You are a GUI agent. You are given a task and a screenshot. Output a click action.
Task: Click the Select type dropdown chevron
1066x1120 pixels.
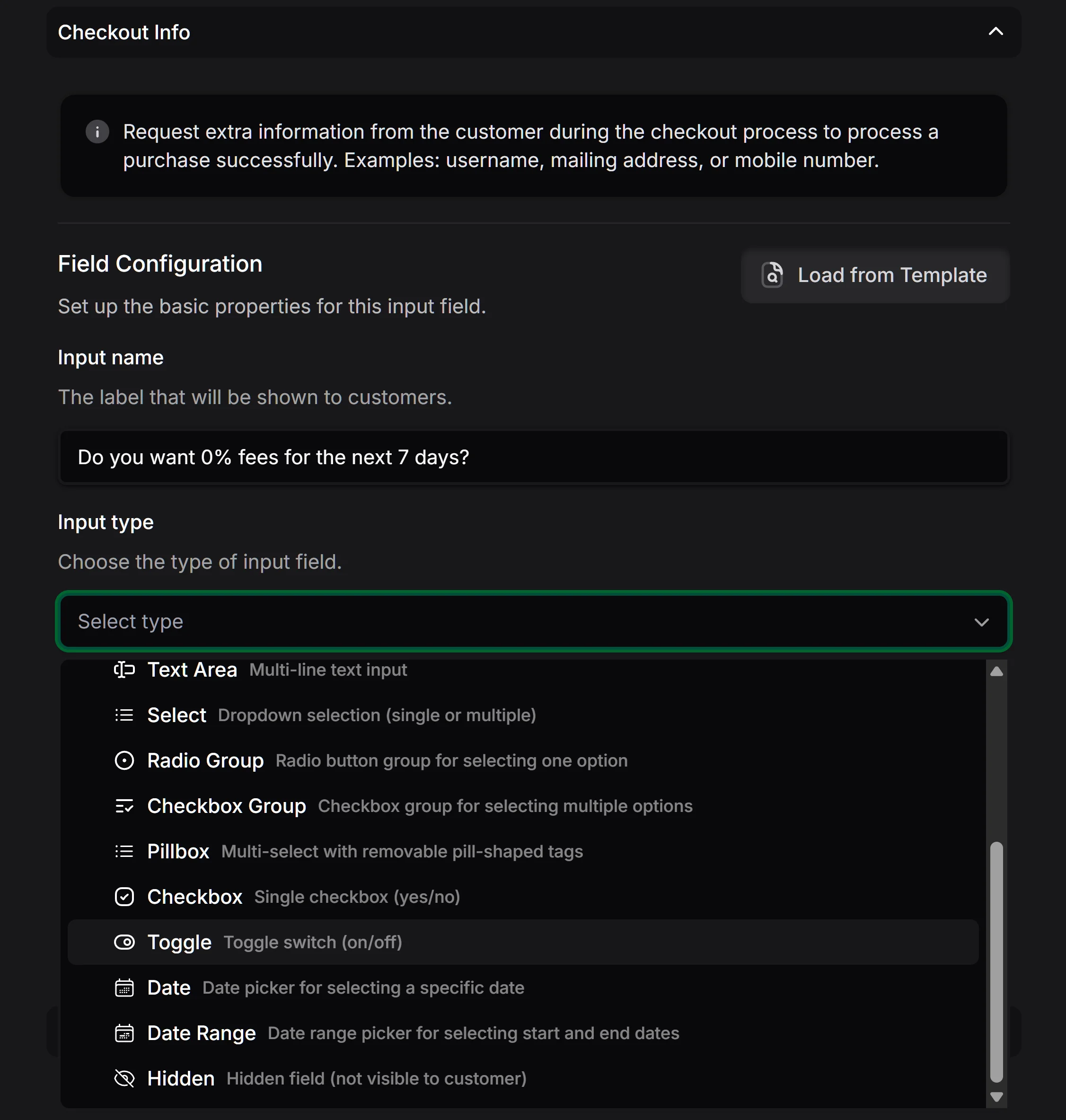click(981, 622)
